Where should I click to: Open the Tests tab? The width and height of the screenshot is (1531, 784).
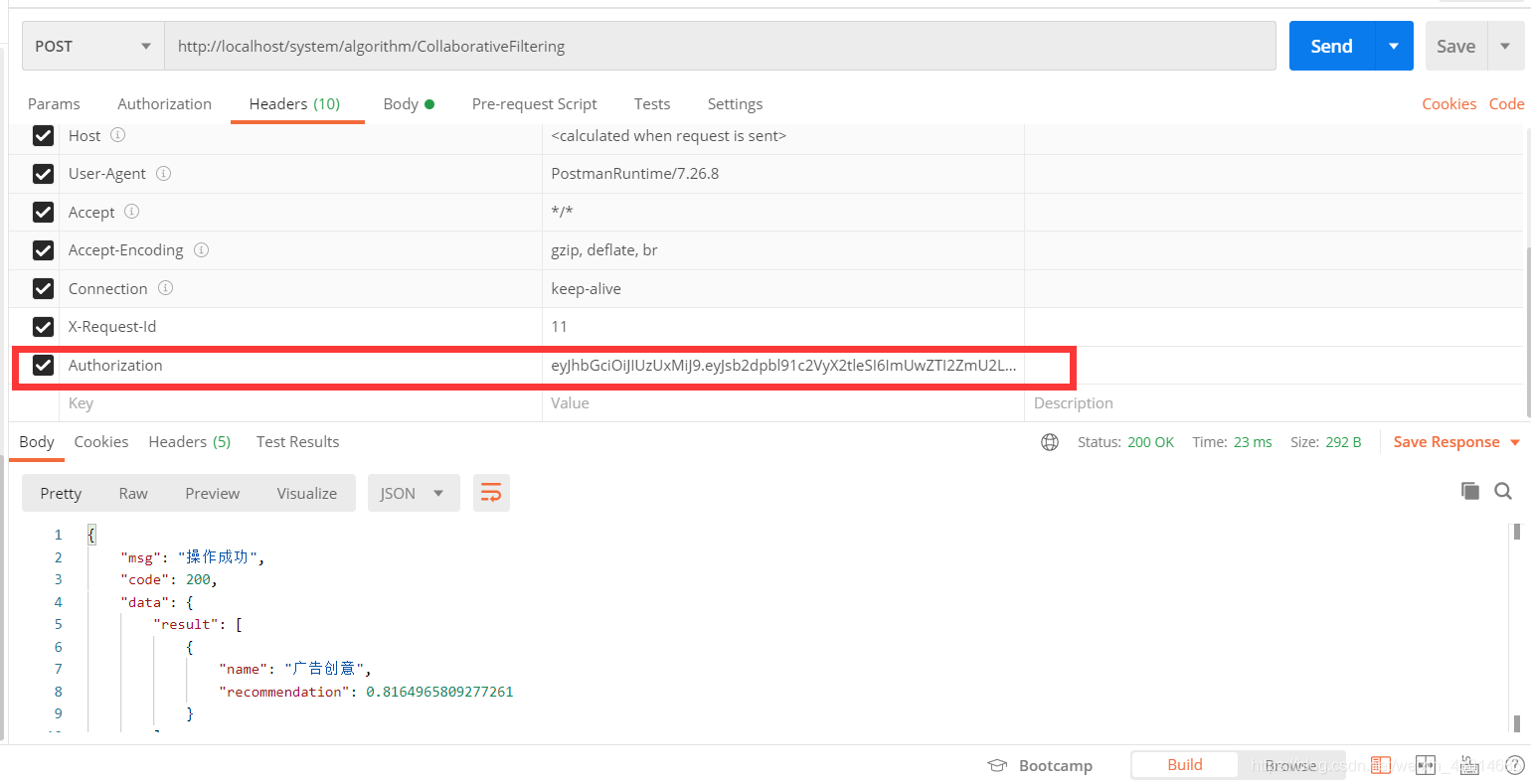click(x=652, y=103)
